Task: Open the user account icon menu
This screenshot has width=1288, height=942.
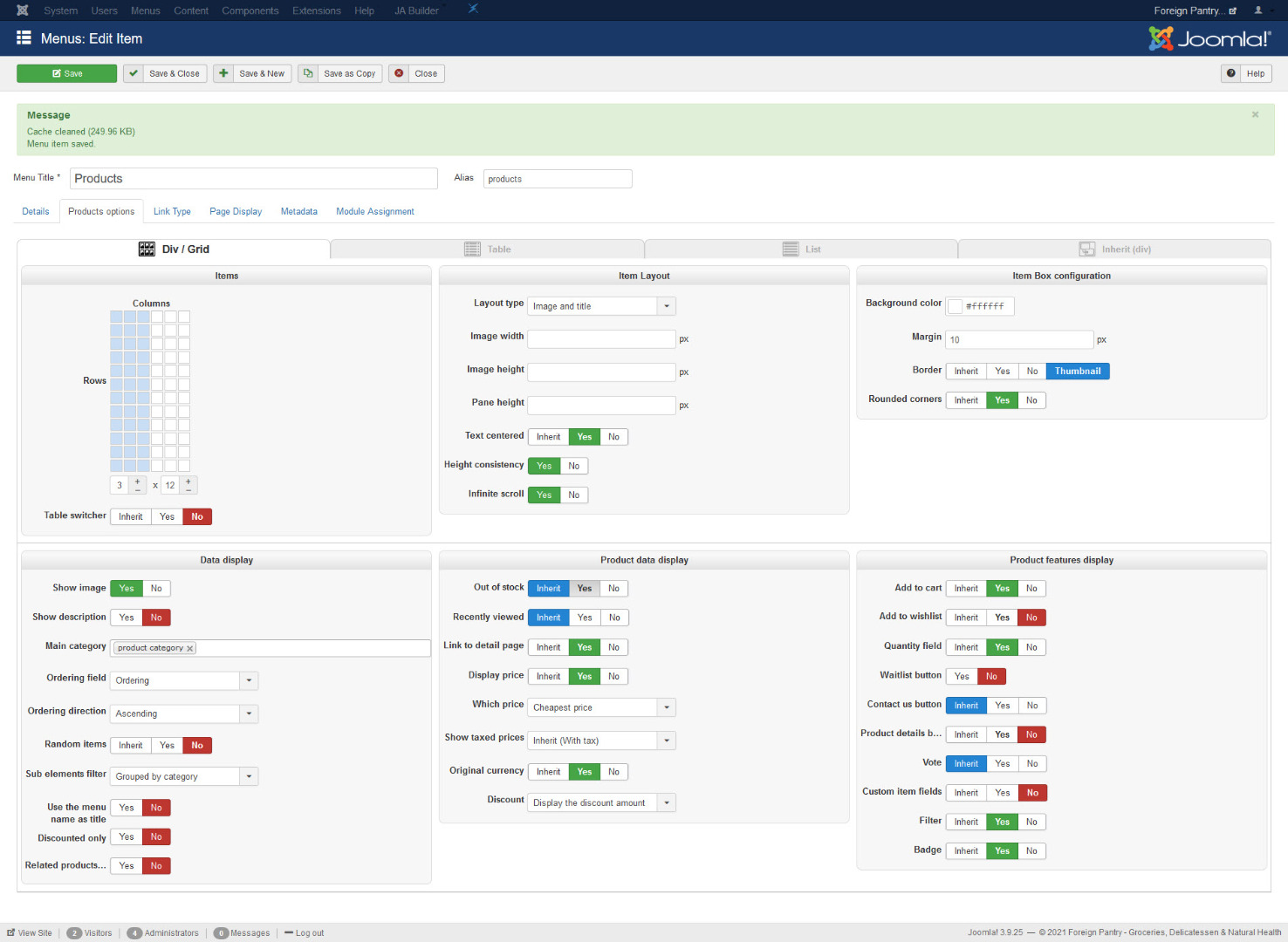Action: 1257,10
